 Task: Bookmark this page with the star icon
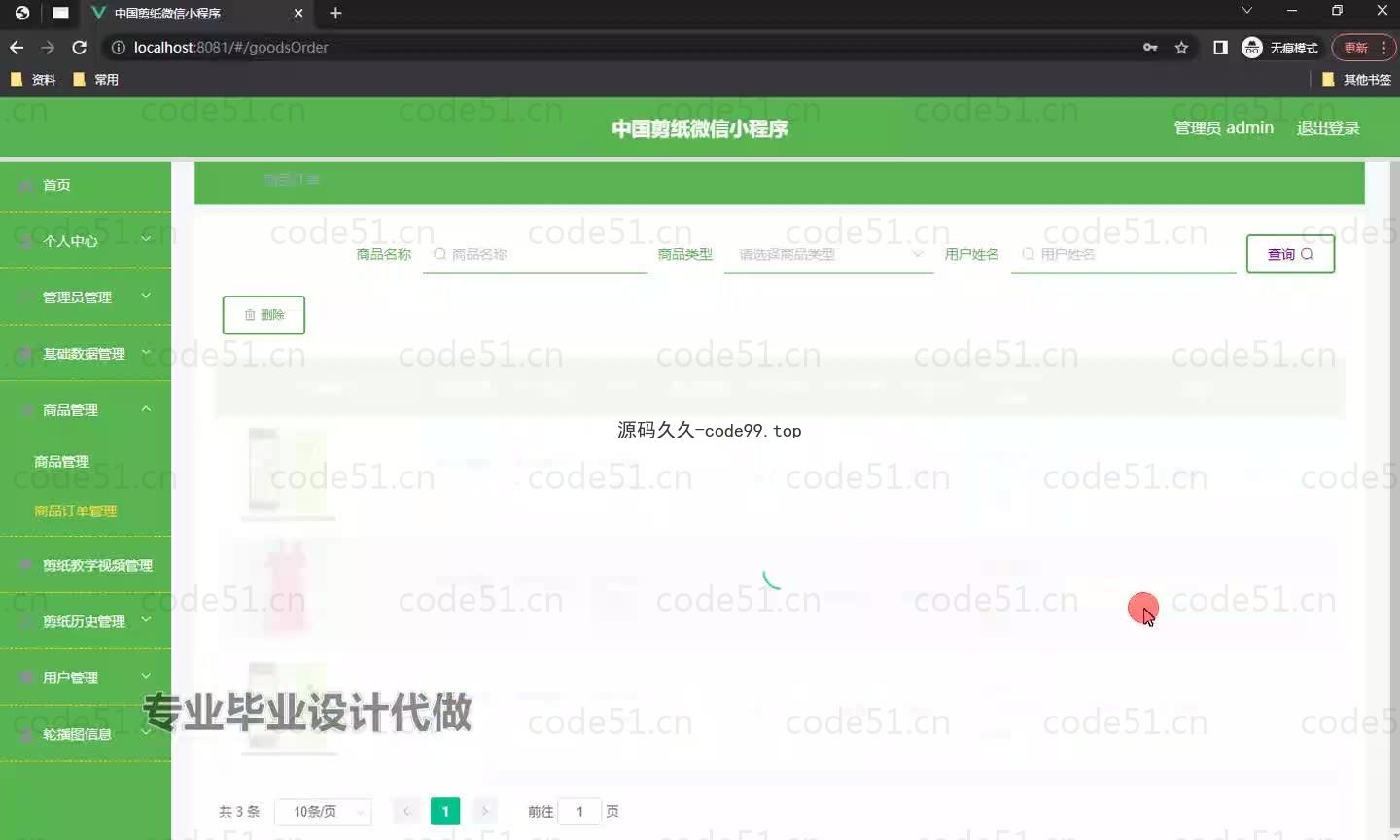point(1181,47)
